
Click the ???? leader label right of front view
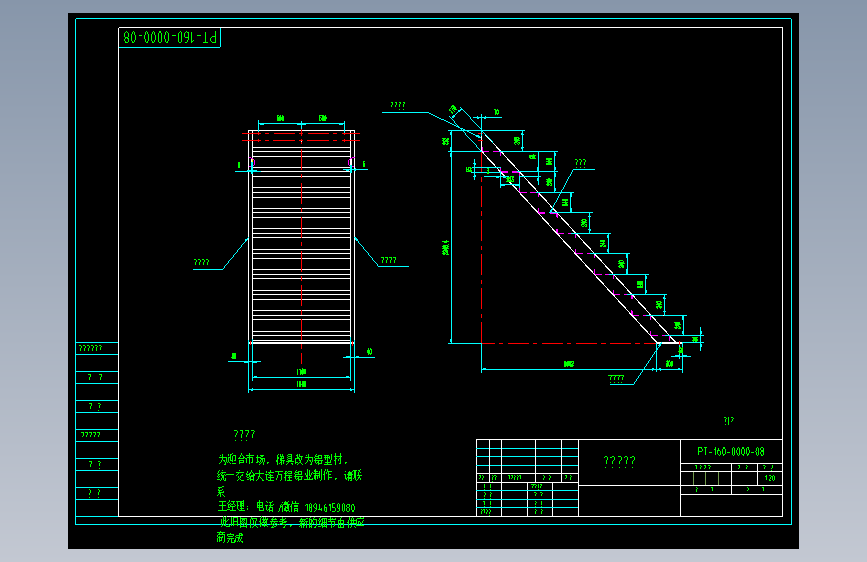(x=388, y=260)
